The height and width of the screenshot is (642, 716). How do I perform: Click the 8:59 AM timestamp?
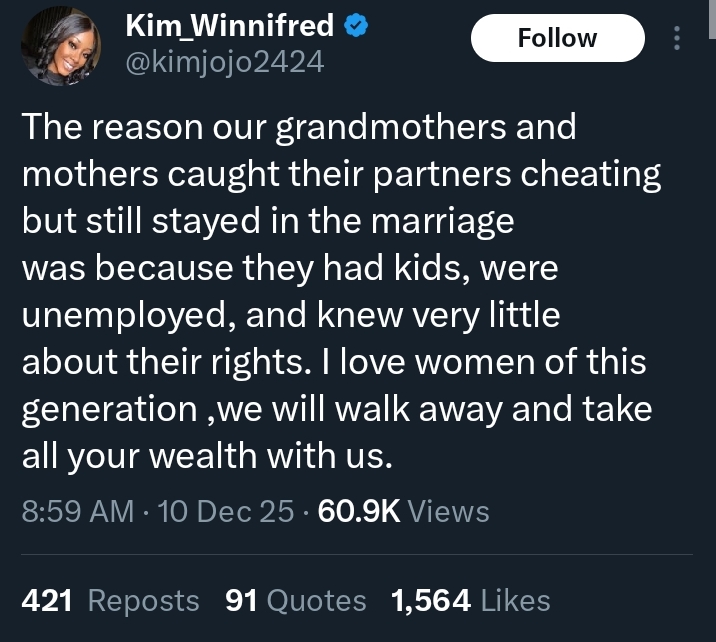point(78,512)
